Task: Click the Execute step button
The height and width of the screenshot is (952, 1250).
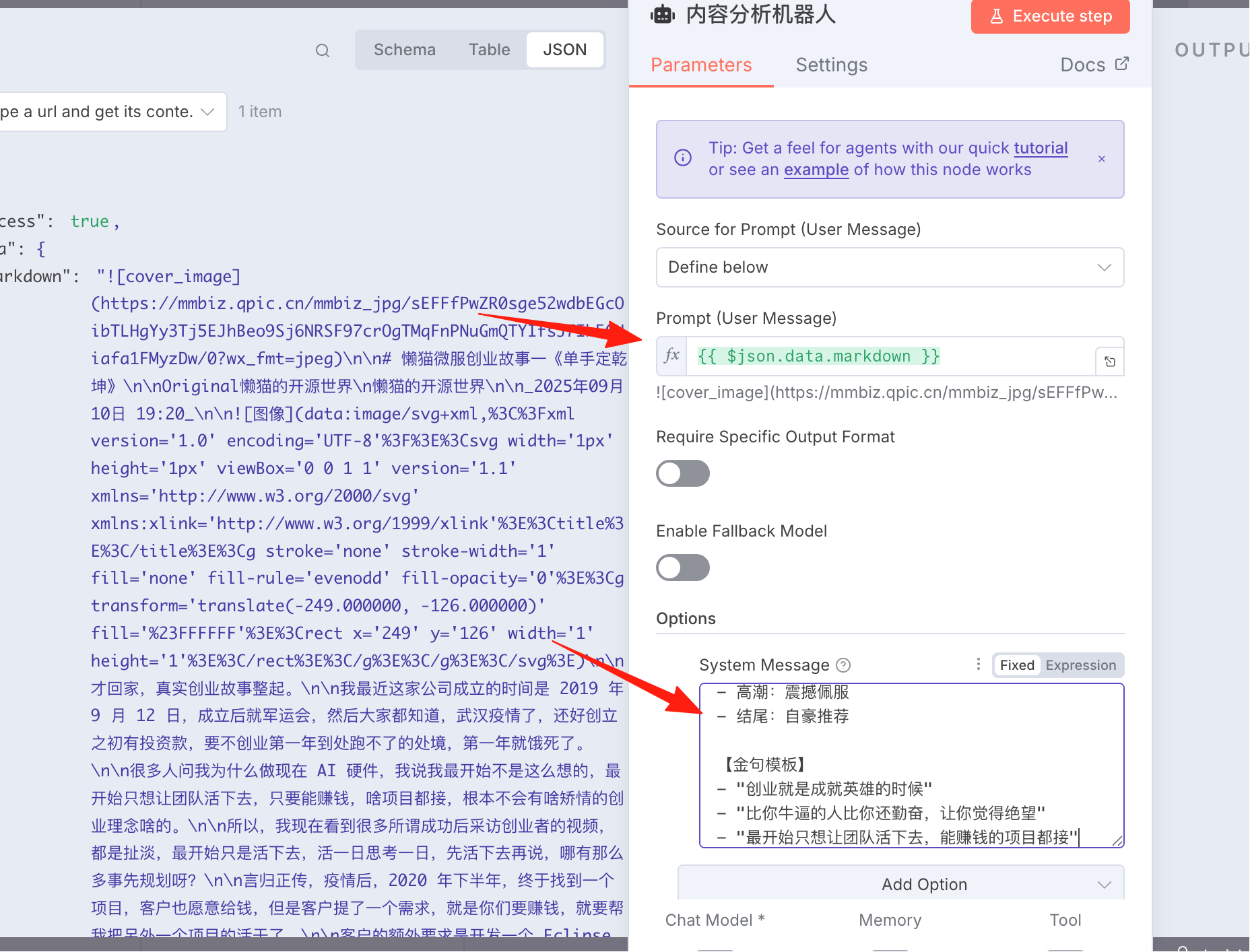Action: tap(1051, 16)
